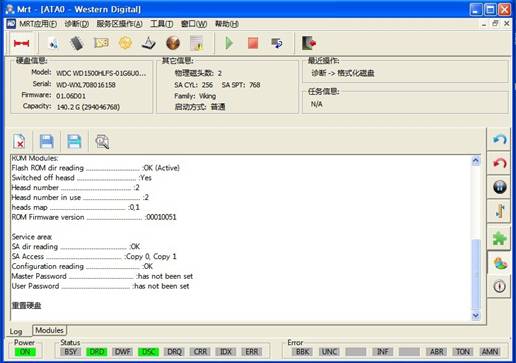Click the second floppy save-as icon

pos(74,141)
